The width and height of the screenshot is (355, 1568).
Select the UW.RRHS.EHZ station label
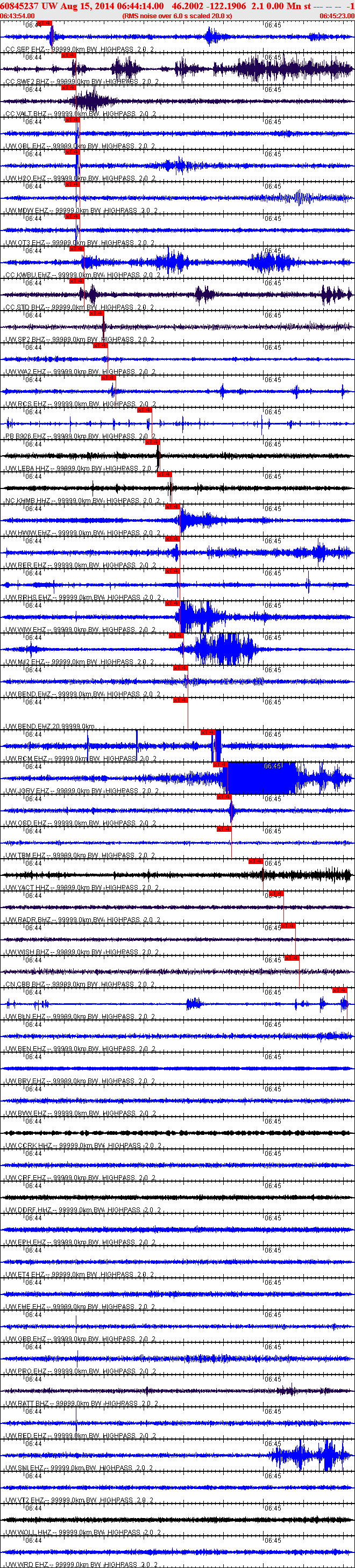[x=82, y=598]
